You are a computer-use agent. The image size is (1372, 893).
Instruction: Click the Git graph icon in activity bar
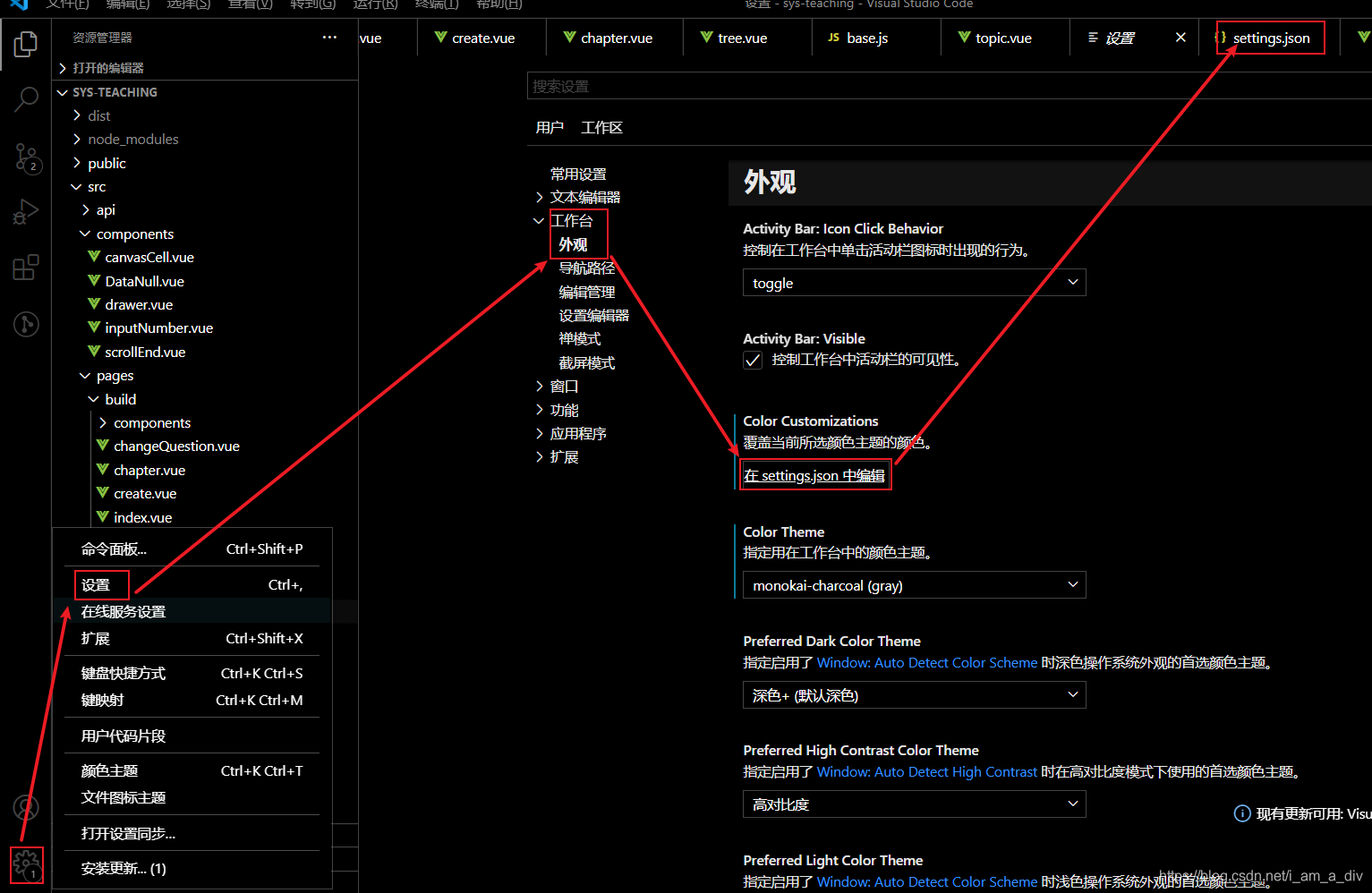pos(26,323)
